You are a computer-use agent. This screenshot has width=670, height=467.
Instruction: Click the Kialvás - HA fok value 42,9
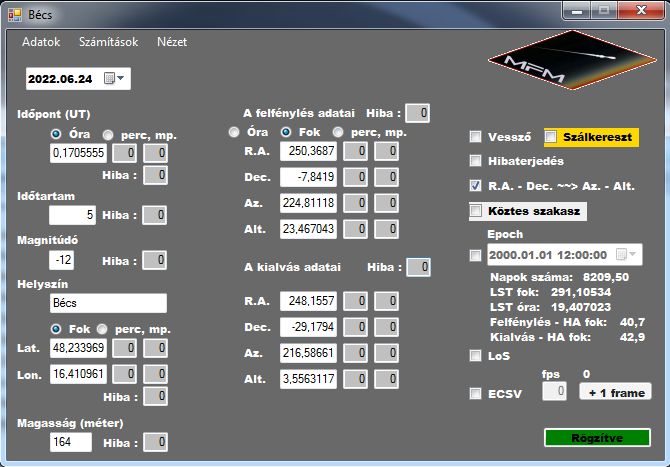click(x=633, y=337)
